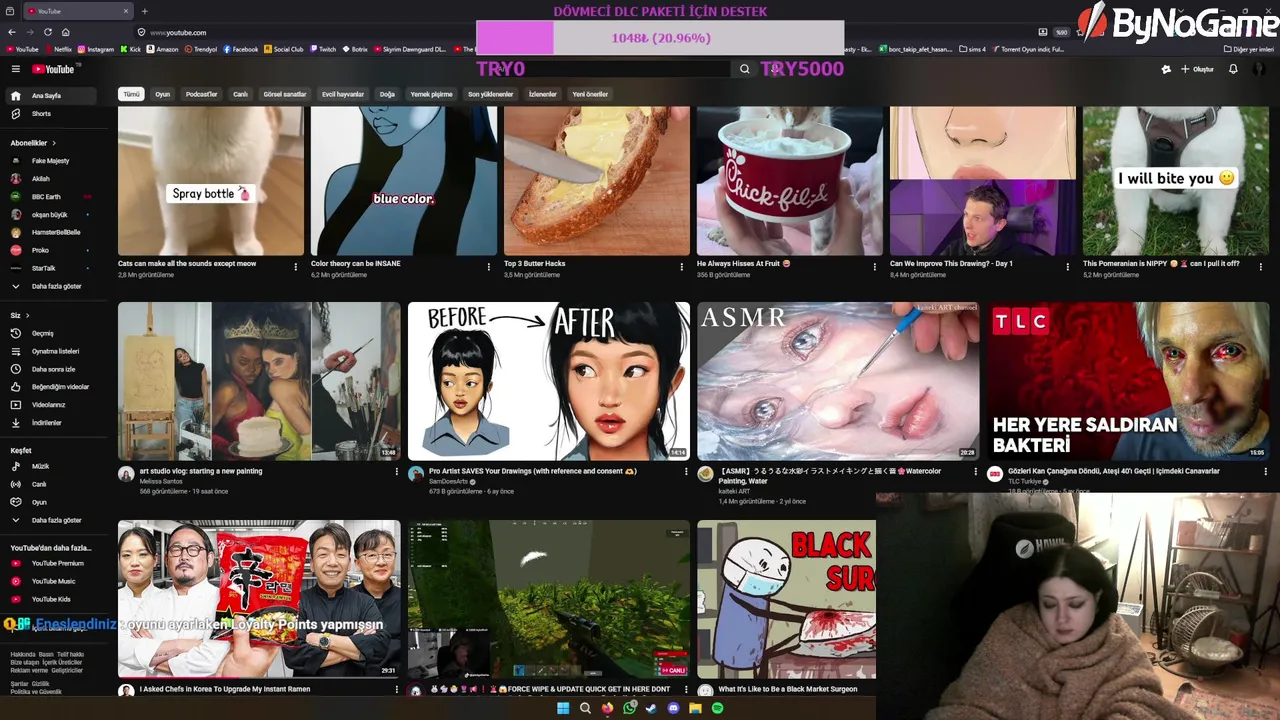This screenshot has height=720, width=1280.
Task: Open the Instagram bookmark
Action: point(96,49)
